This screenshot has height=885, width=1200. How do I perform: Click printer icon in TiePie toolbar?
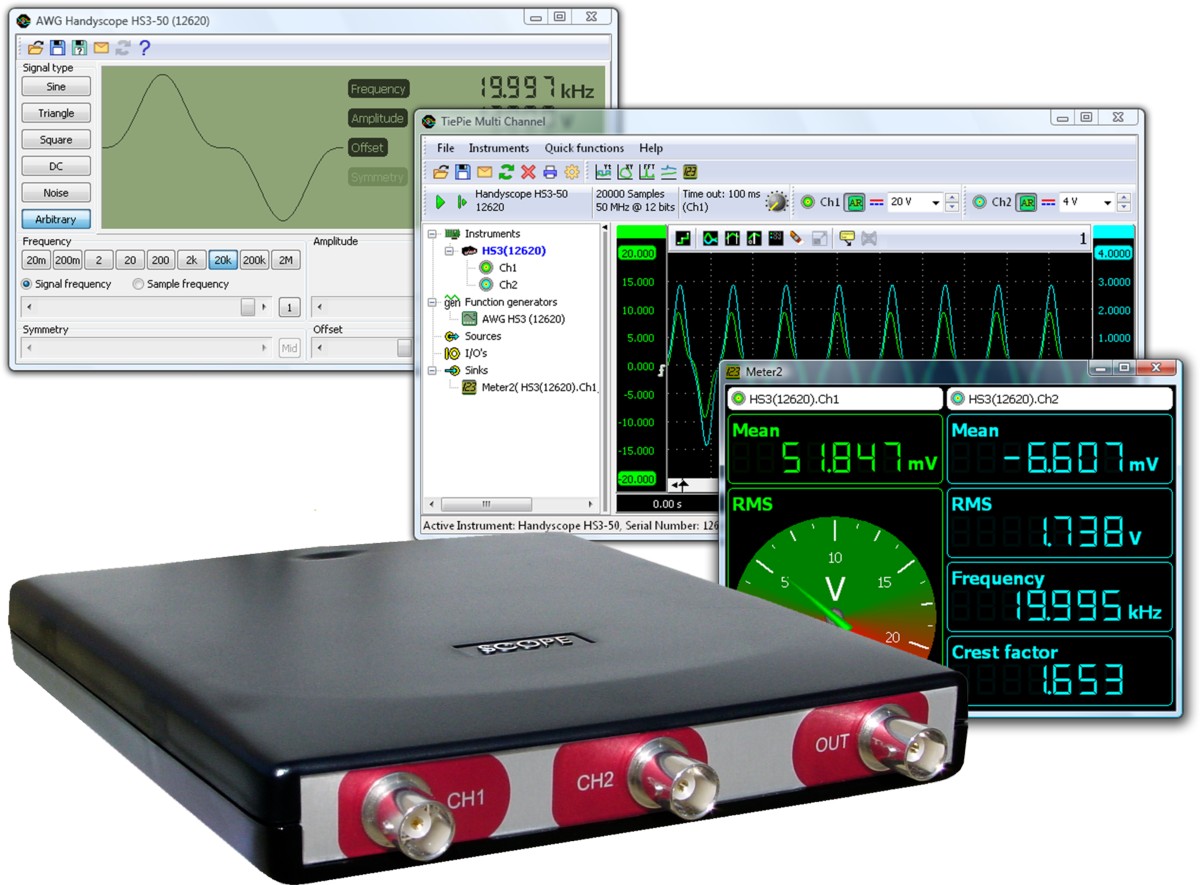pos(550,172)
